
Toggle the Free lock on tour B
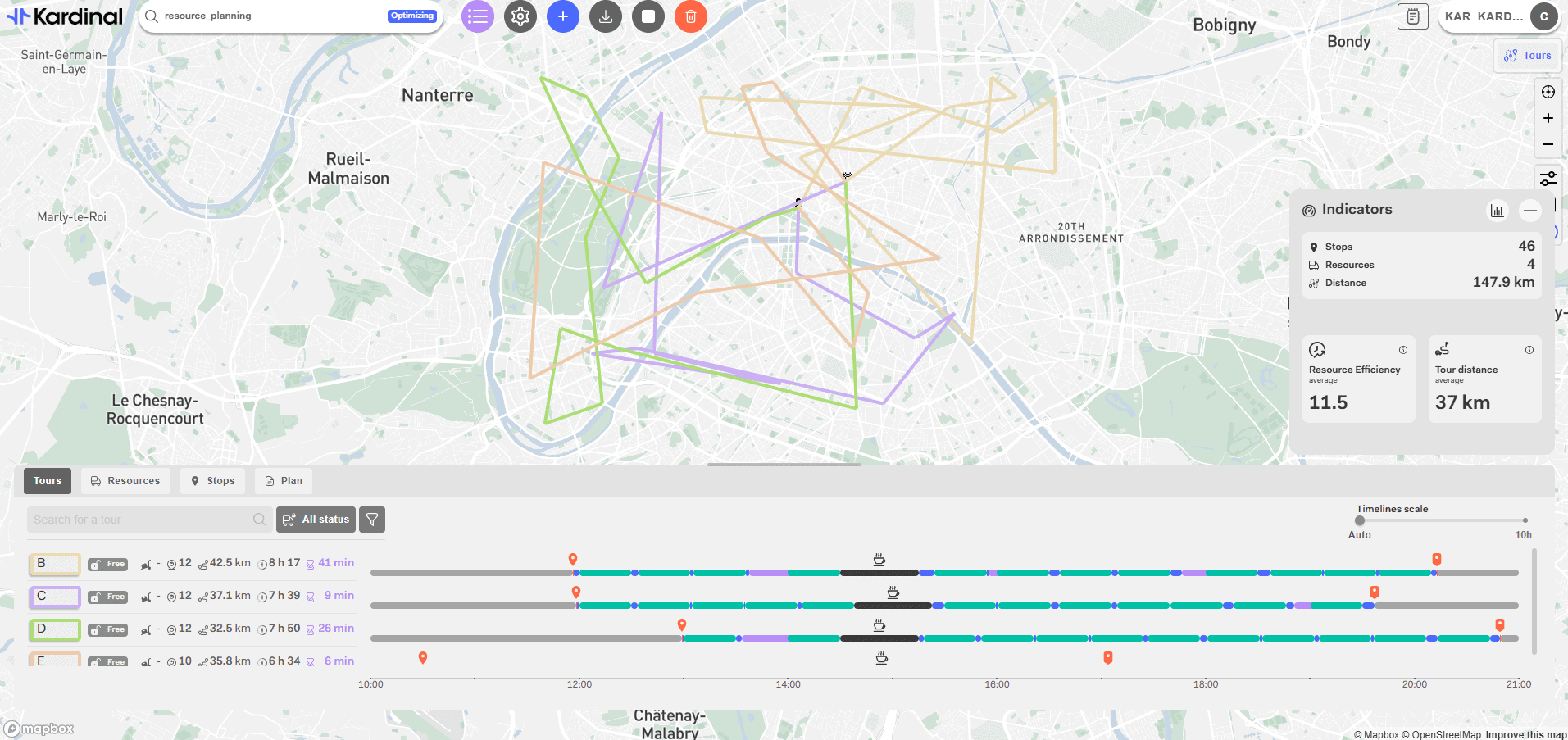107,564
